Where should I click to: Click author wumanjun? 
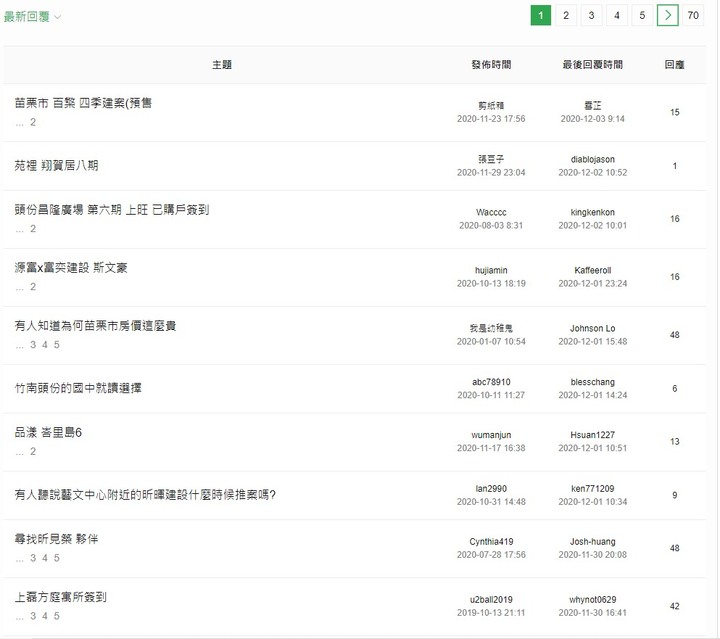click(x=491, y=435)
